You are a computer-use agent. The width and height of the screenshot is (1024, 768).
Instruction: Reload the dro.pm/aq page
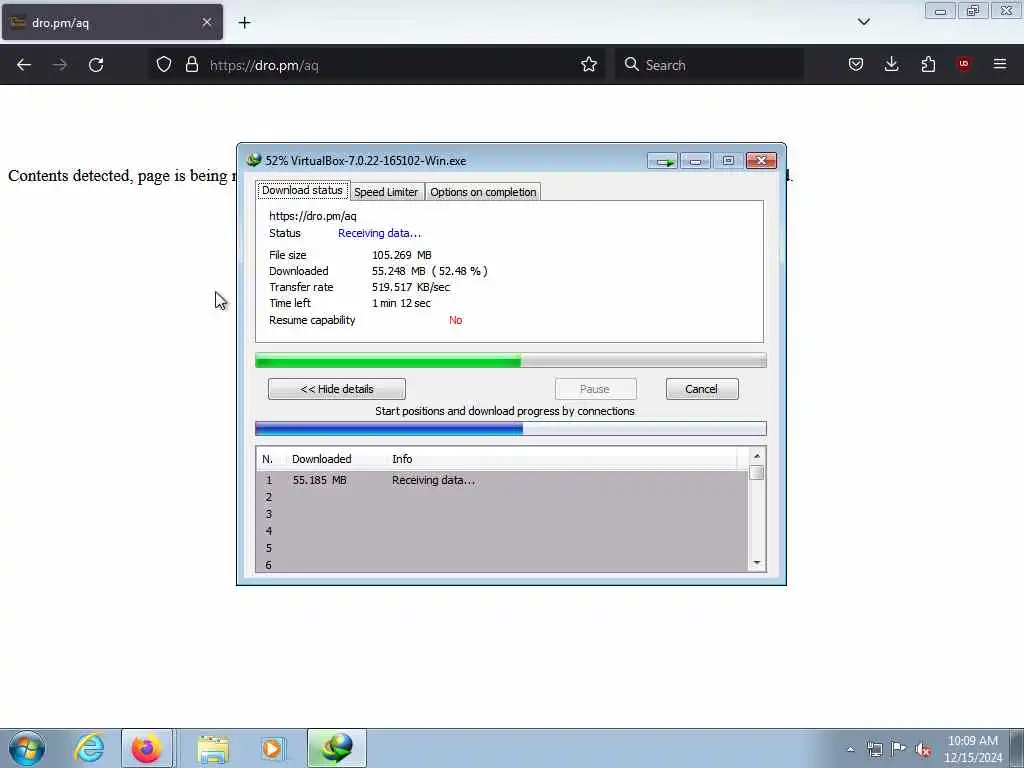pos(96,65)
